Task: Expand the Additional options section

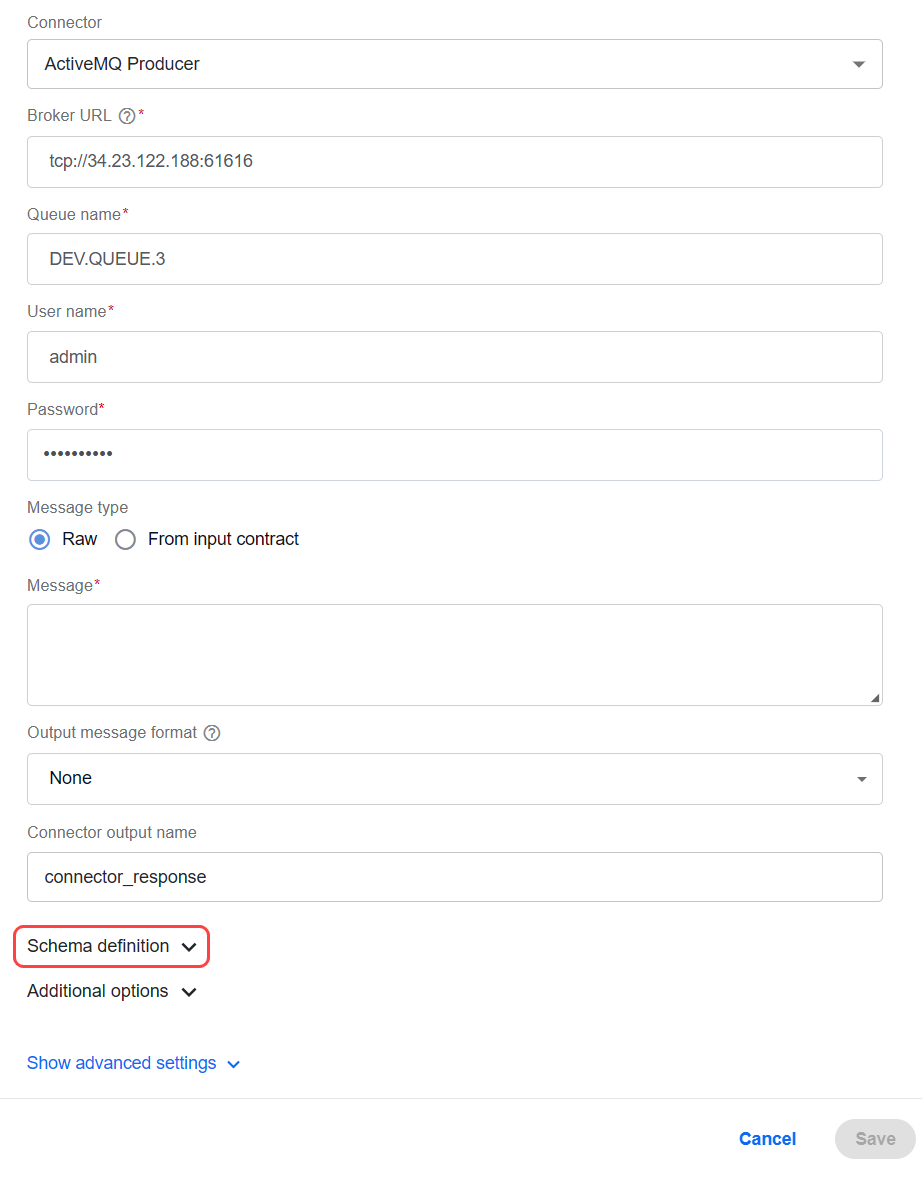Action: click(112, 992)
